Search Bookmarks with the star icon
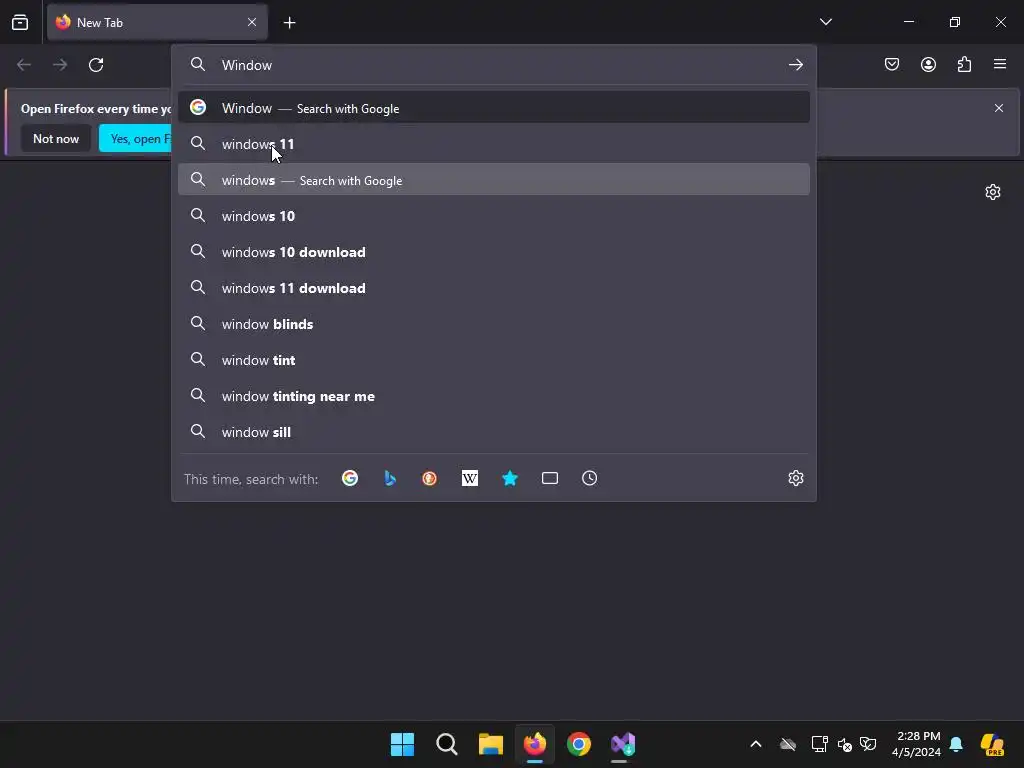Screen dimensions: 1024x768 (x=510, y=478)
